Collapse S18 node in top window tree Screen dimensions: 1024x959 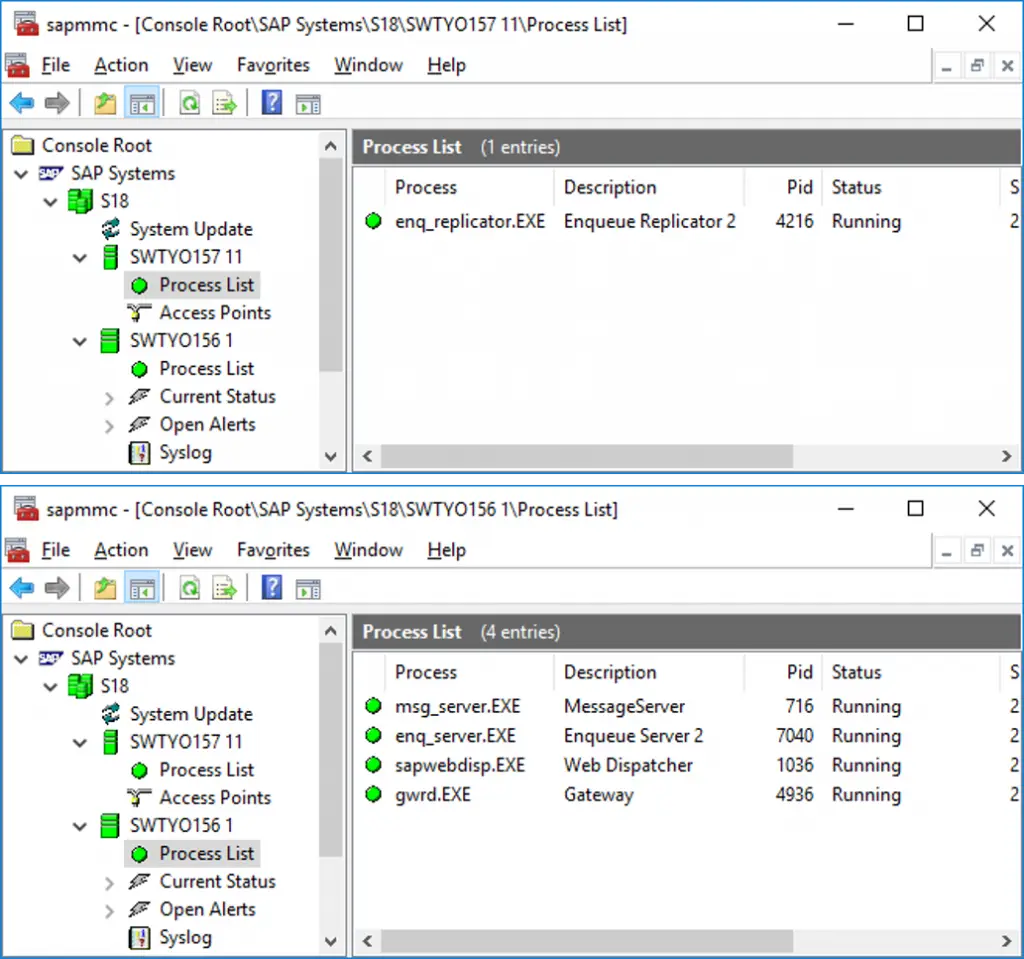click(x=50, y=202)
